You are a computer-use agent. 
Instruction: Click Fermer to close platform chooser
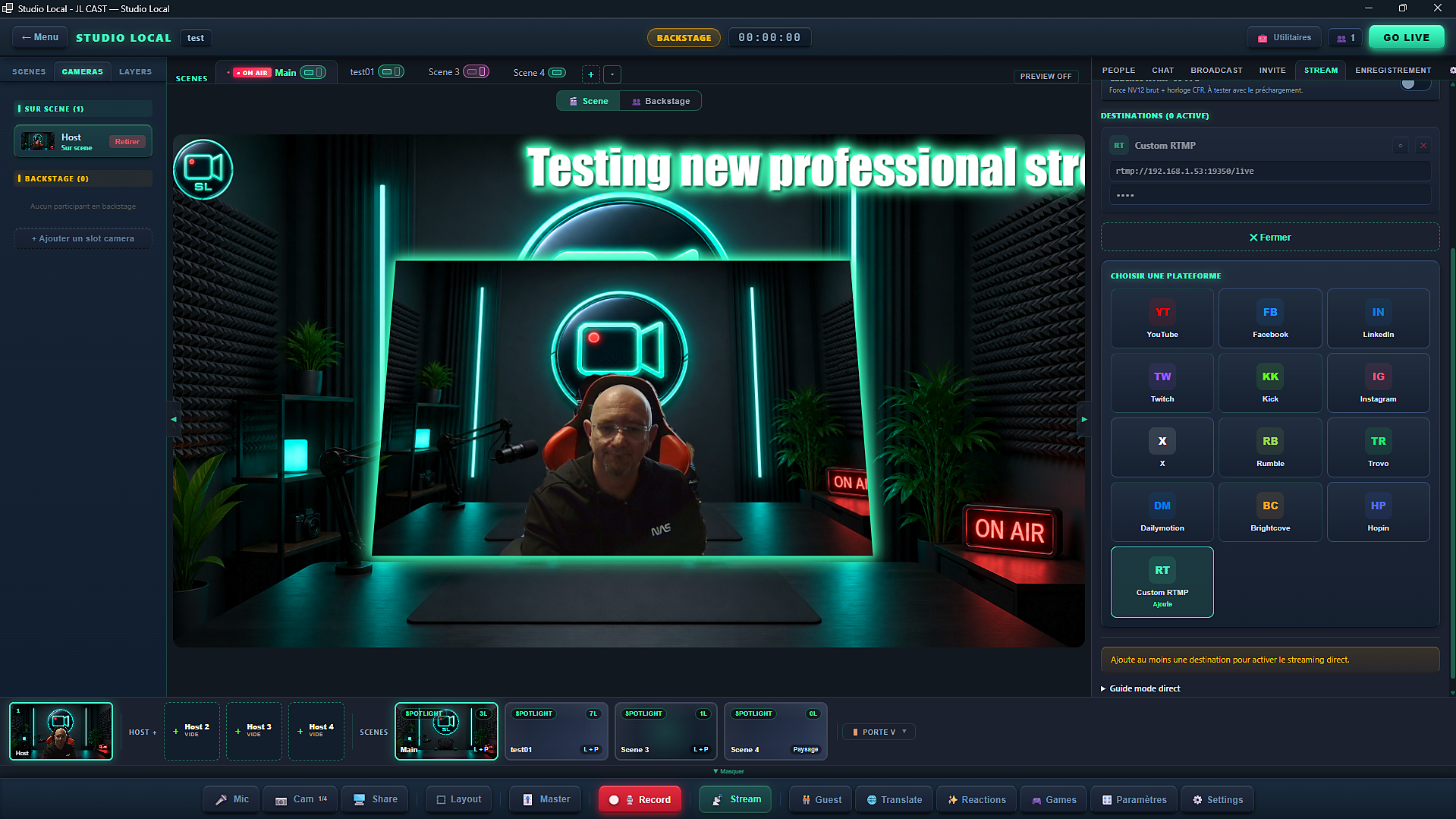(x=1269, y=238)
